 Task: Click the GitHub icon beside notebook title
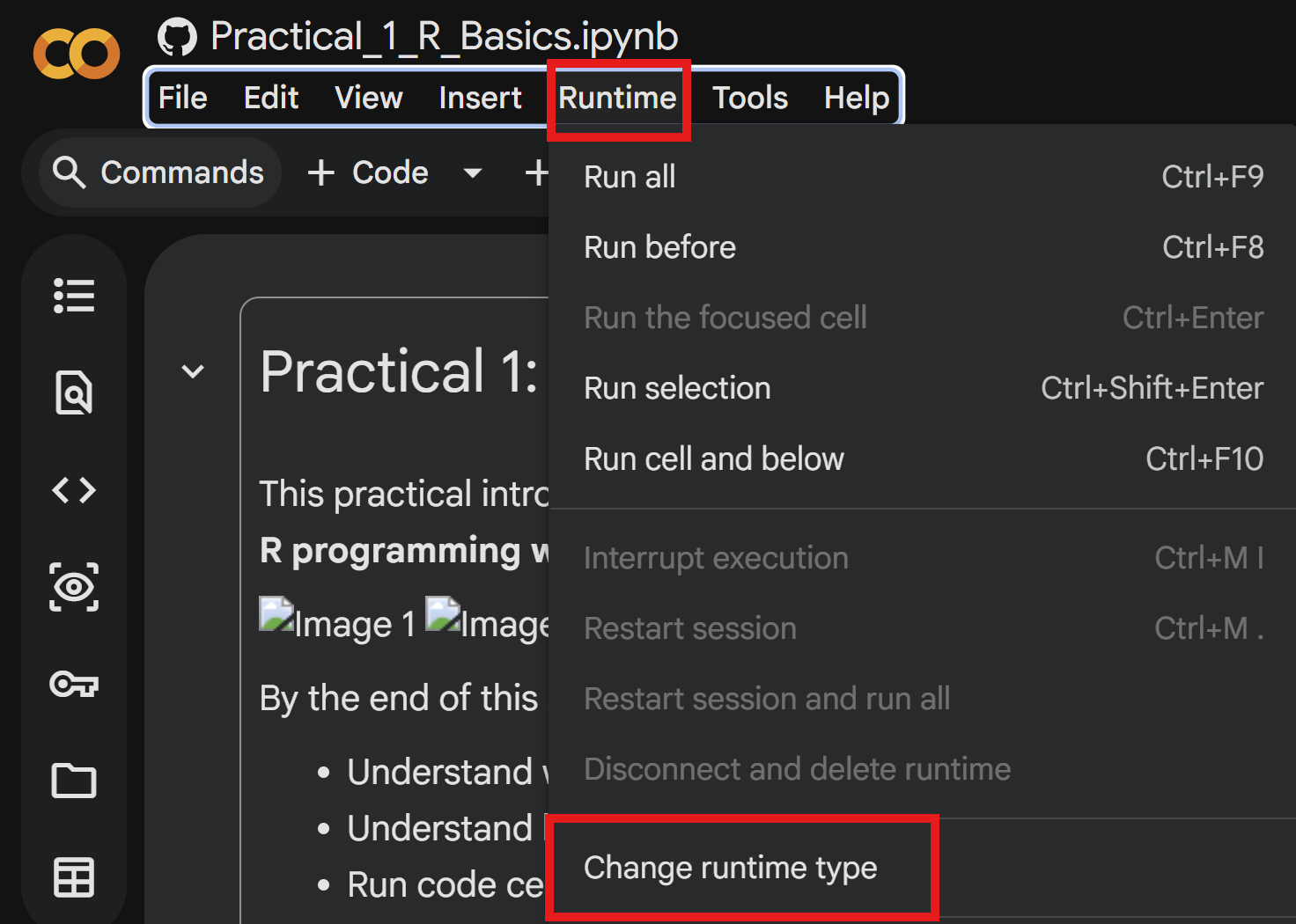(177, 37)
